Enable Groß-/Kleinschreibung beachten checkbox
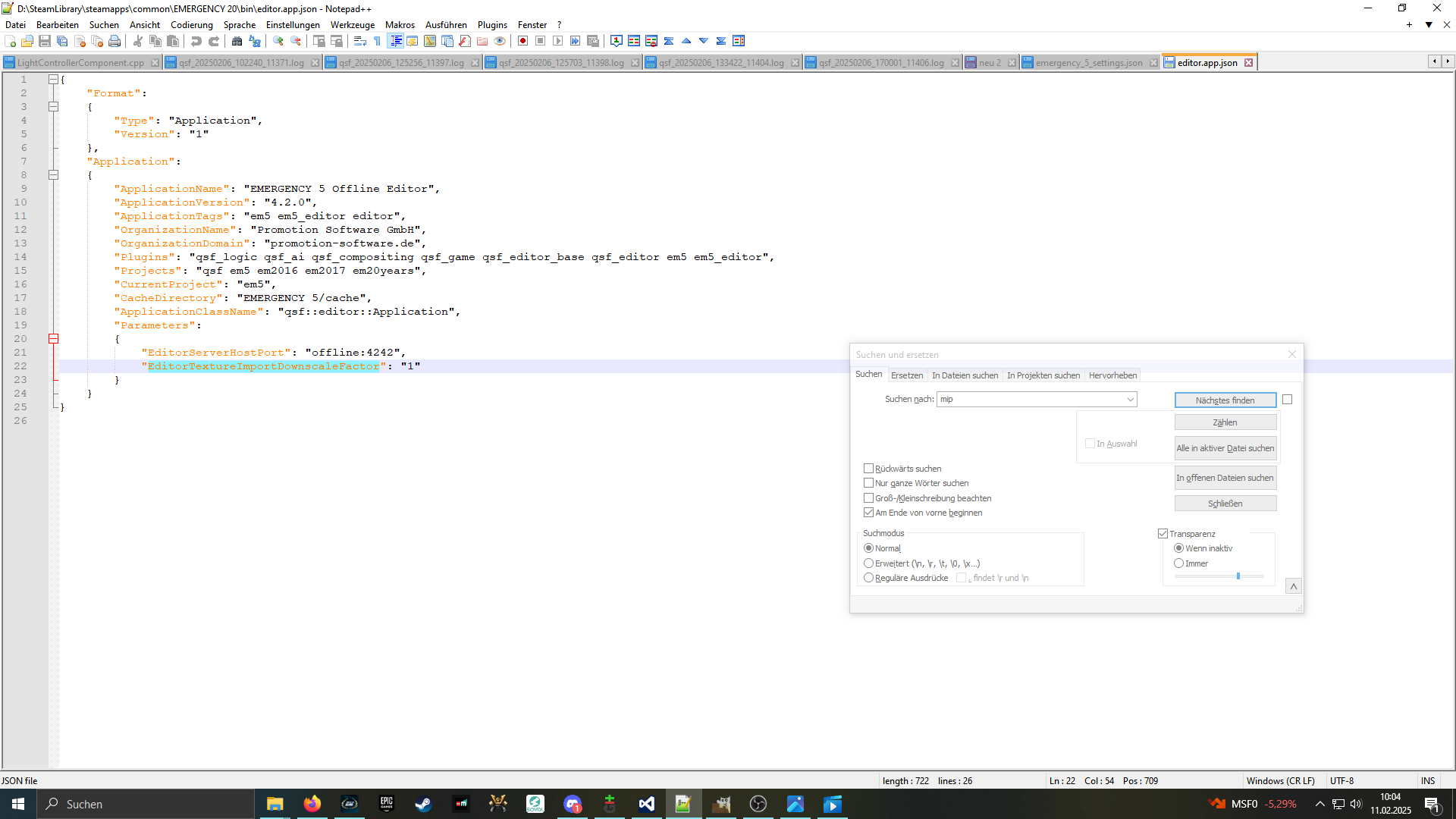This screenshot has height=819, width=1456. tap(869, 498)
